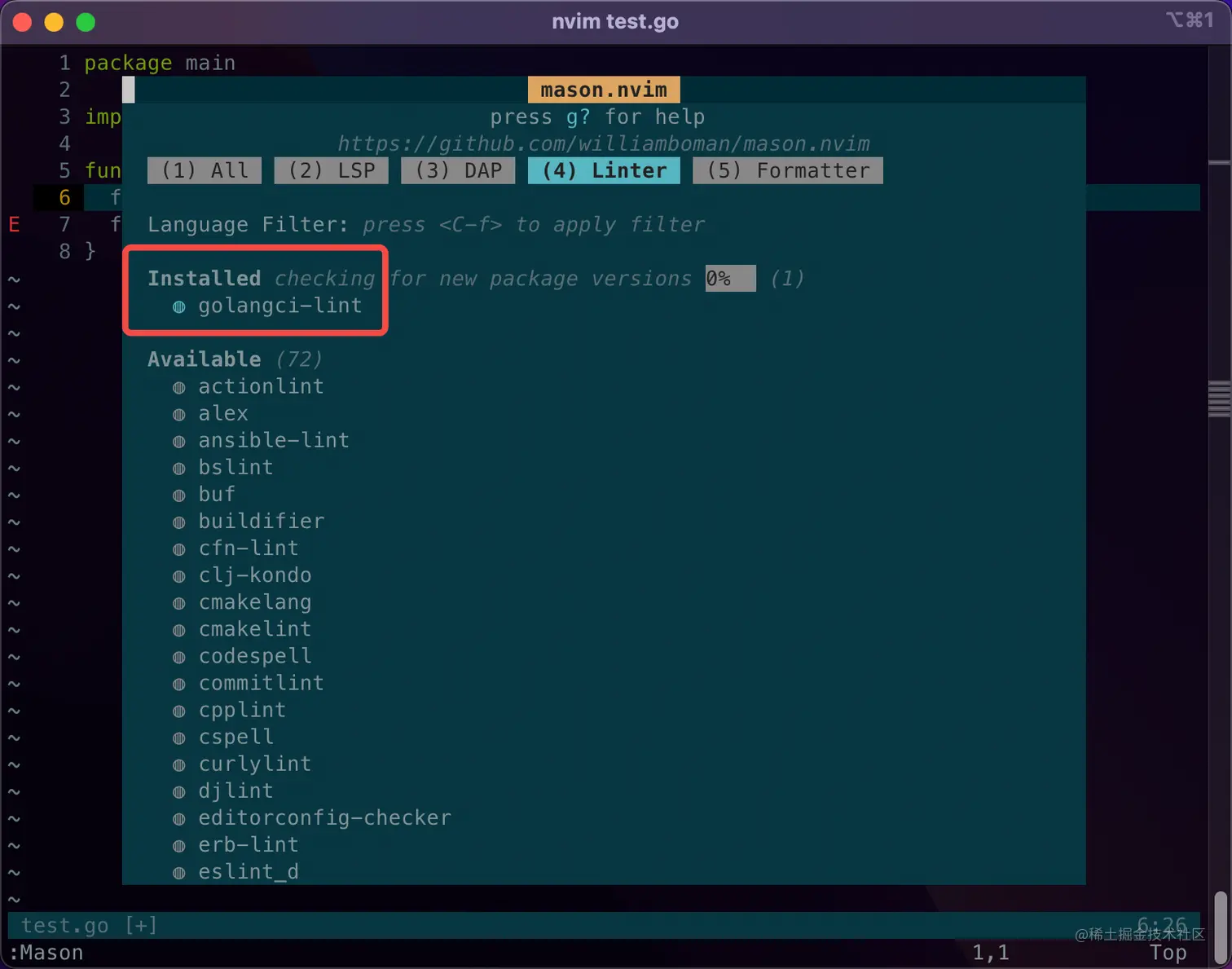Select the djlint package name
Screen dimensions: 1232x969
[x=236, y=790]
